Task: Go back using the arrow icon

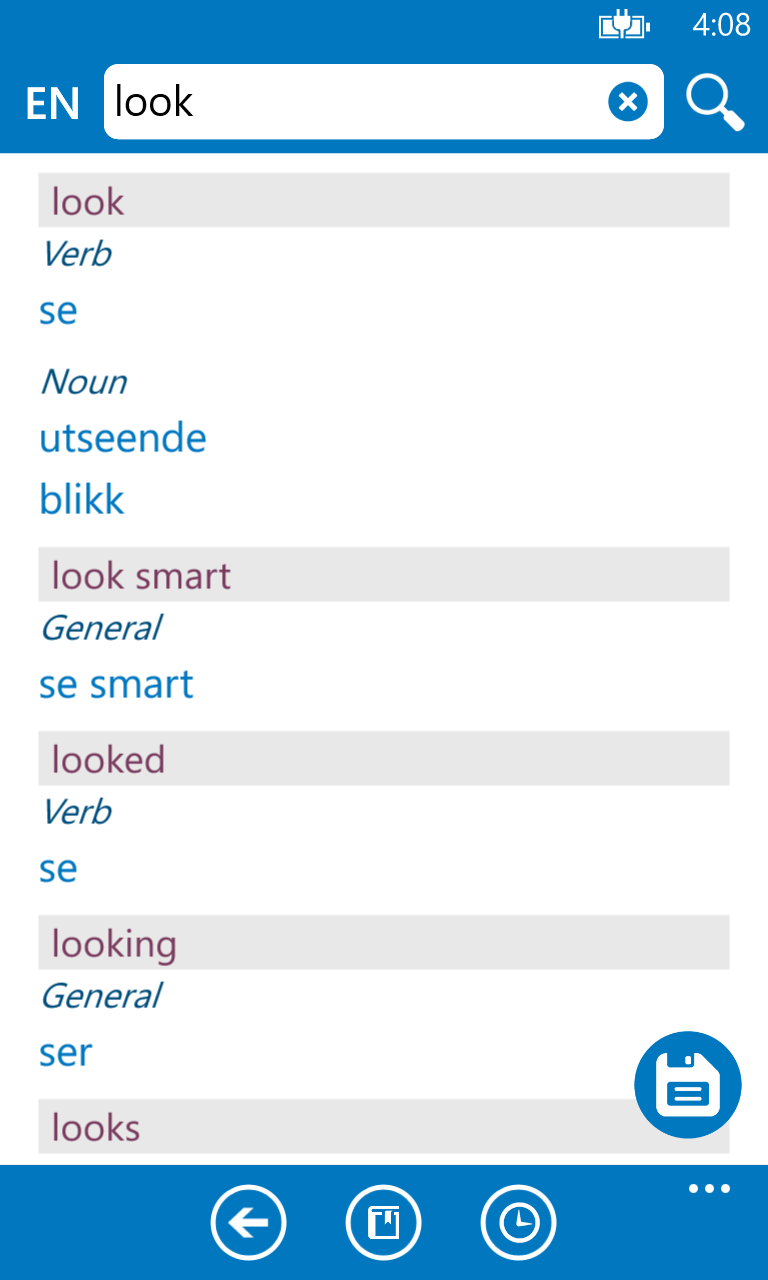Action: point(248,1222)
